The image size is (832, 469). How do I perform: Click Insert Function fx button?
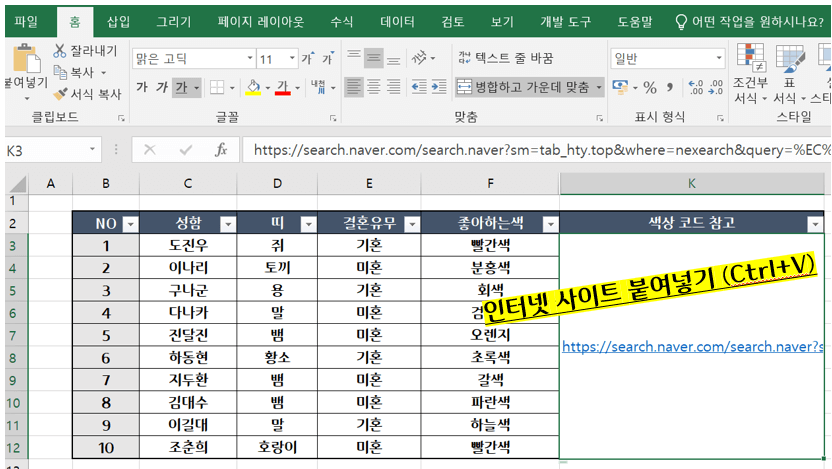click(221, 150)
